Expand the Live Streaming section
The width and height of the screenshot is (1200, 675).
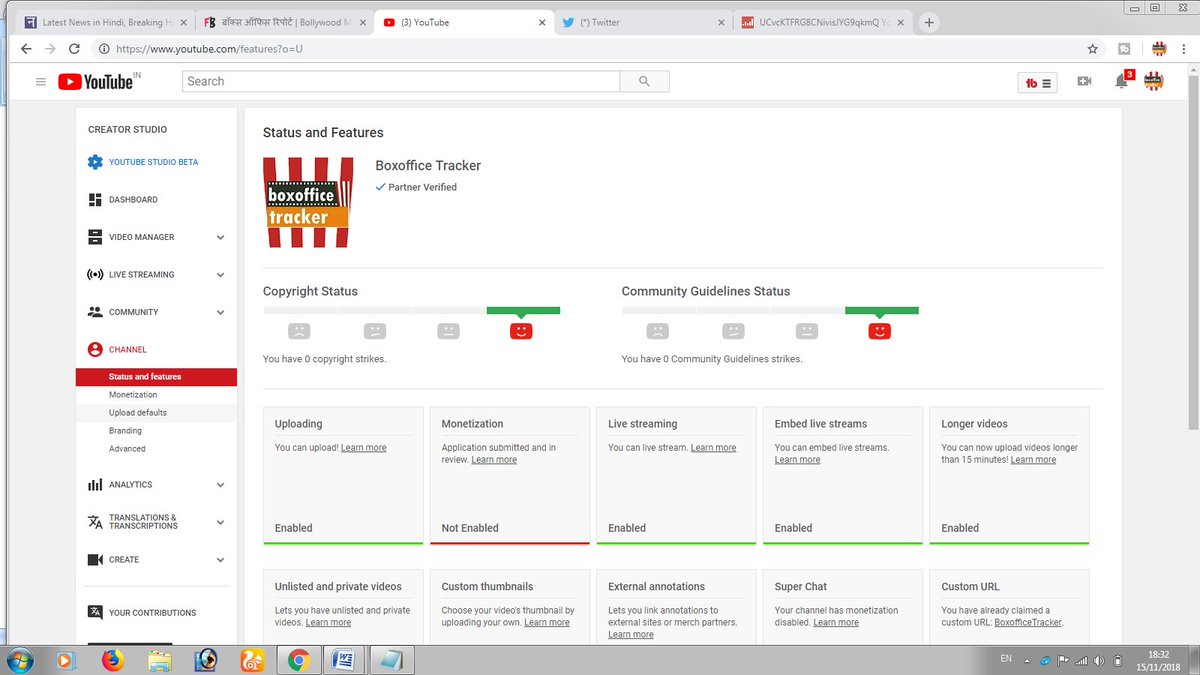coord(220,275)
